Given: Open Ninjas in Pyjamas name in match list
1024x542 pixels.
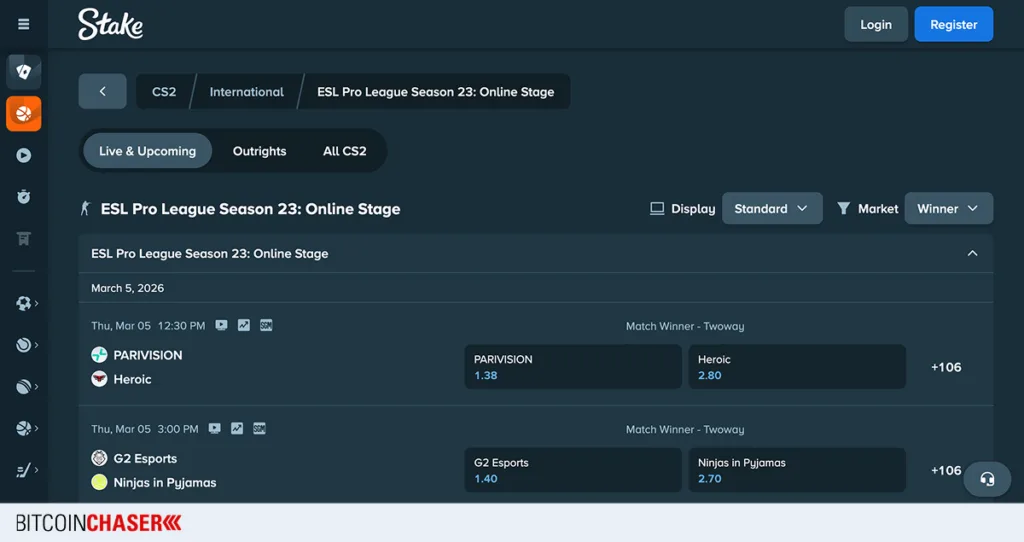Looking at the screenshot, I should click(x=165, y=483).
